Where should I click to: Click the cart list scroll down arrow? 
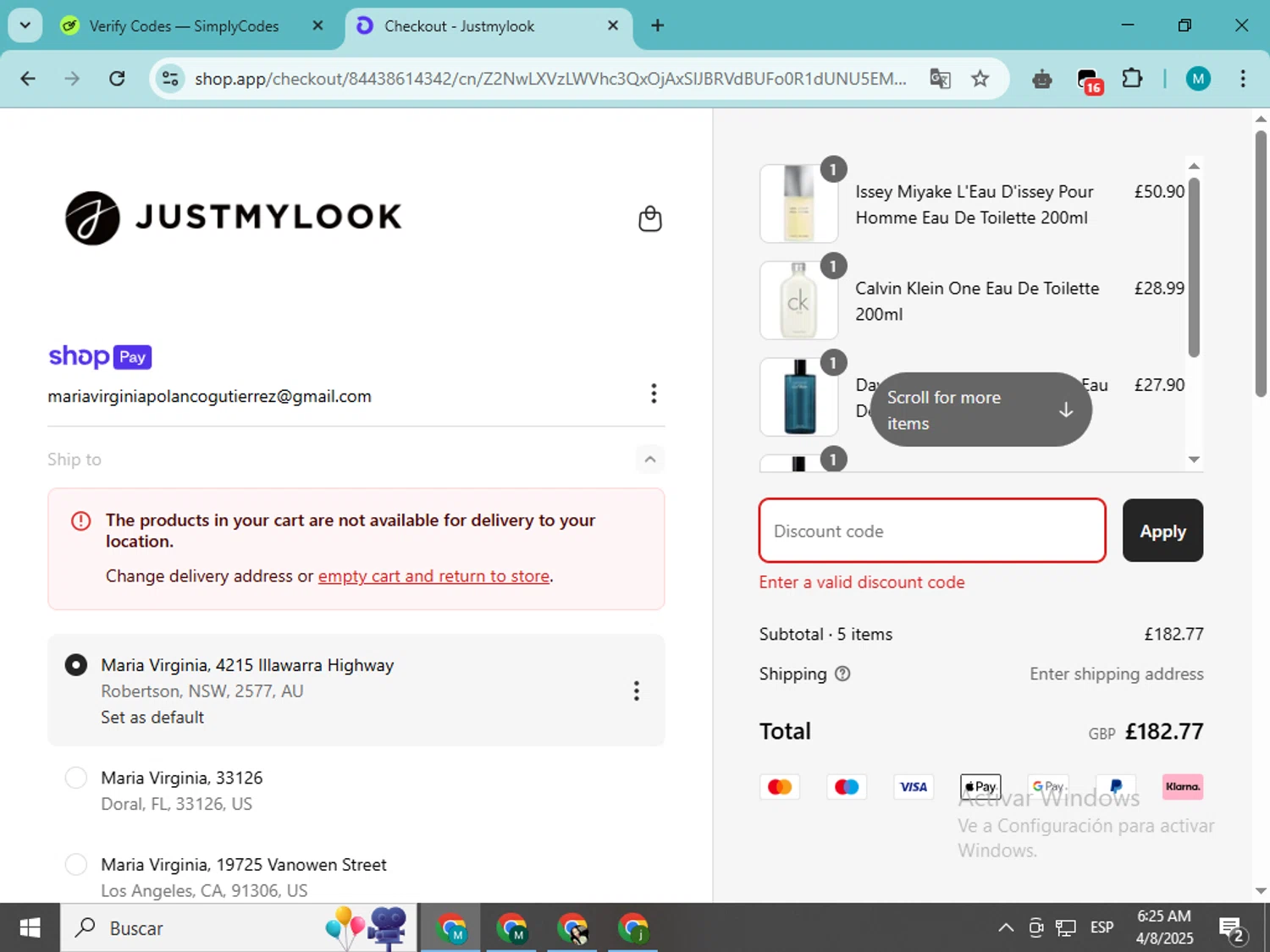point(1194,459)
